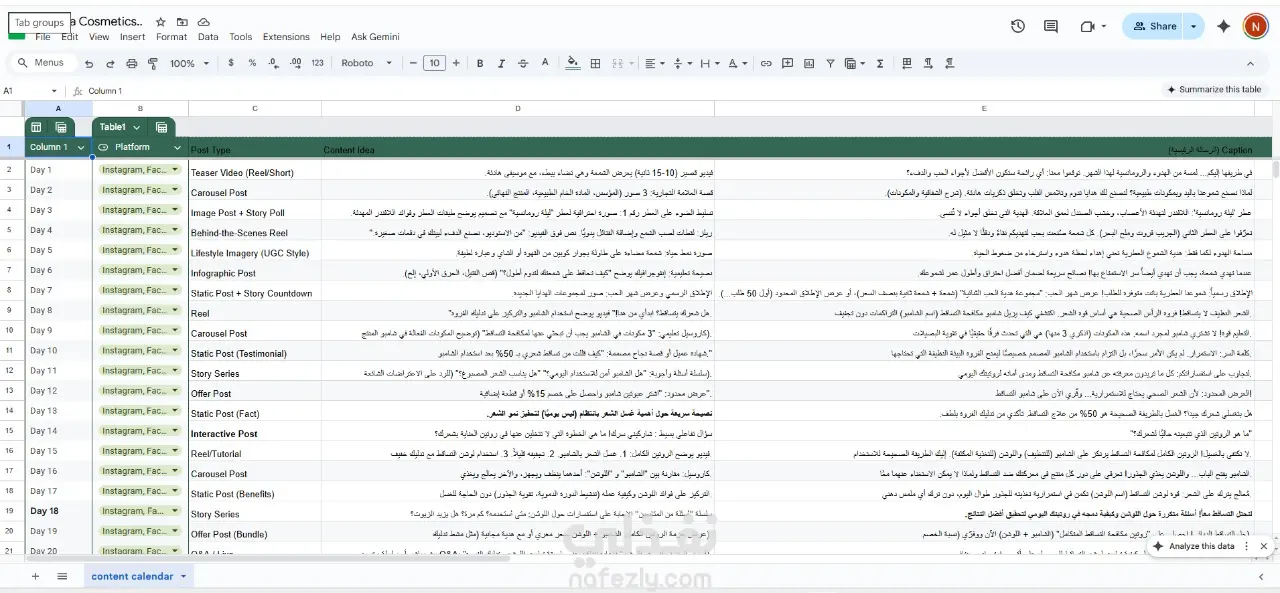Show all sheets list icon
The width and height of the screenshot is (1280, 593).
62,576
